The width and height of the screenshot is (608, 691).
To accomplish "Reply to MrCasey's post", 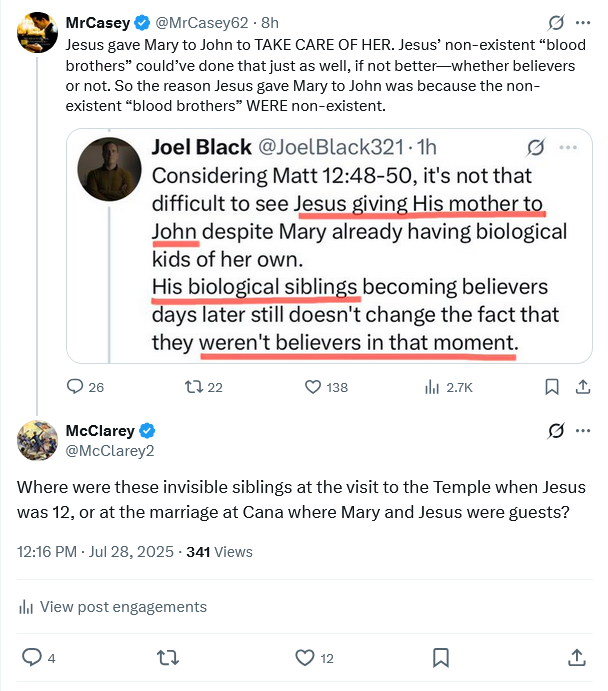I will pyautogui.click(x=74, y=387).
